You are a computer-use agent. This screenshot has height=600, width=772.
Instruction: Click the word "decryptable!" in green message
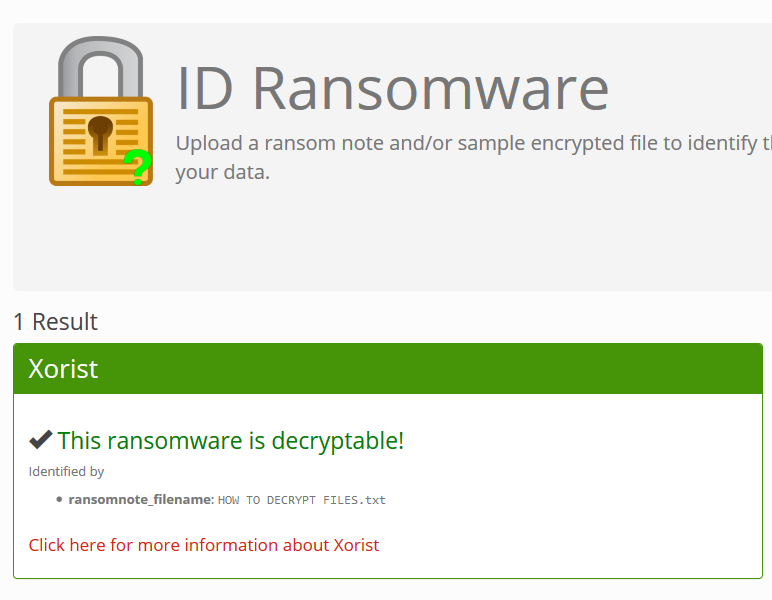[x=338, y=441]
